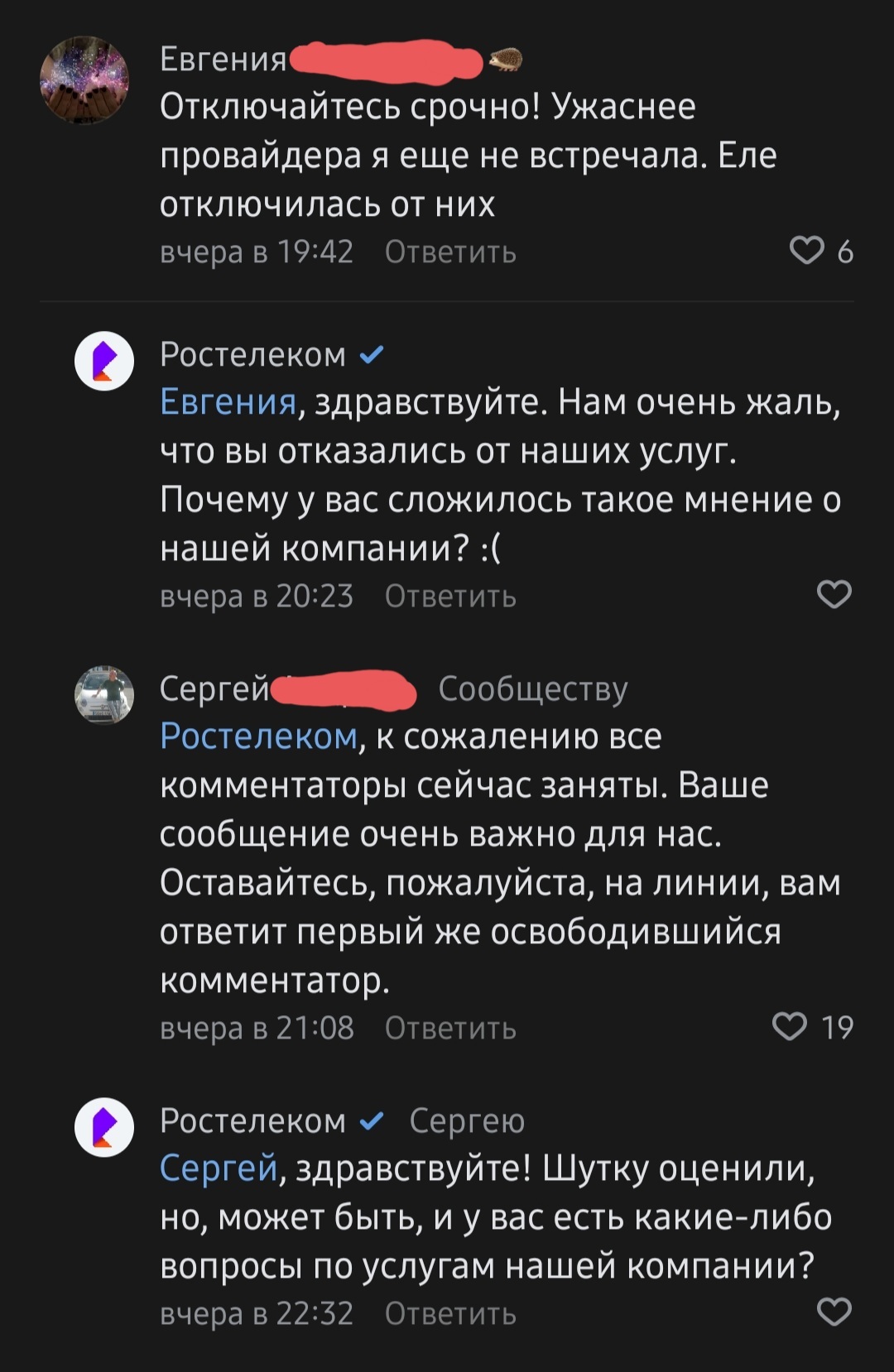Screen dimensions: 894x1372
Task: Reply to Сергей's comment from 21:08
Action: [x=450, y=1029]
